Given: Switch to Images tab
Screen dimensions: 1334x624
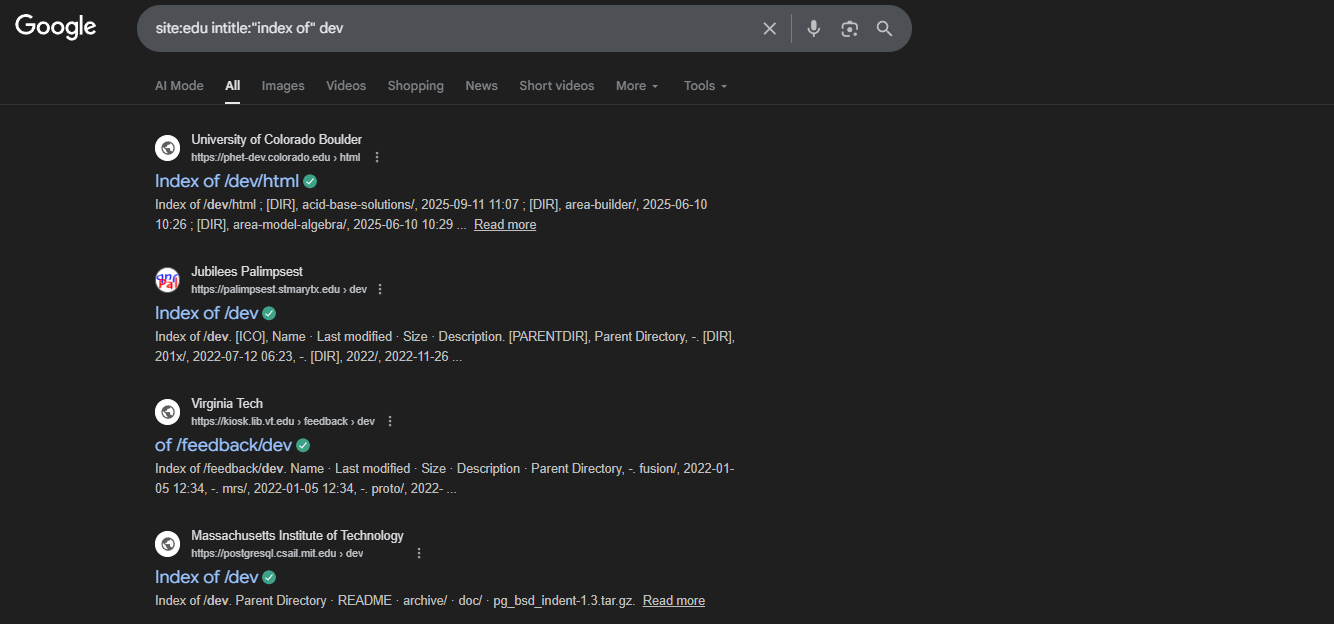Looking at the screenshot, I should [283, 86].
